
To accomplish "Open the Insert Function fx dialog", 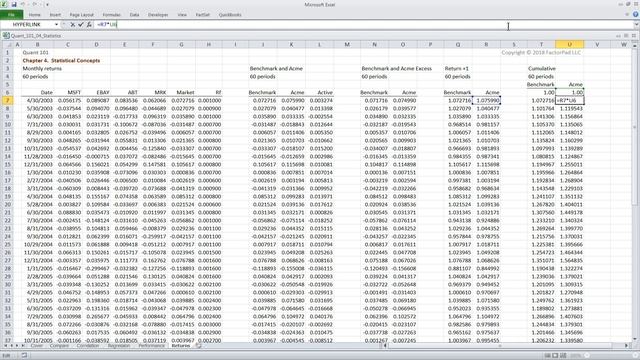I will click(89, 24).
